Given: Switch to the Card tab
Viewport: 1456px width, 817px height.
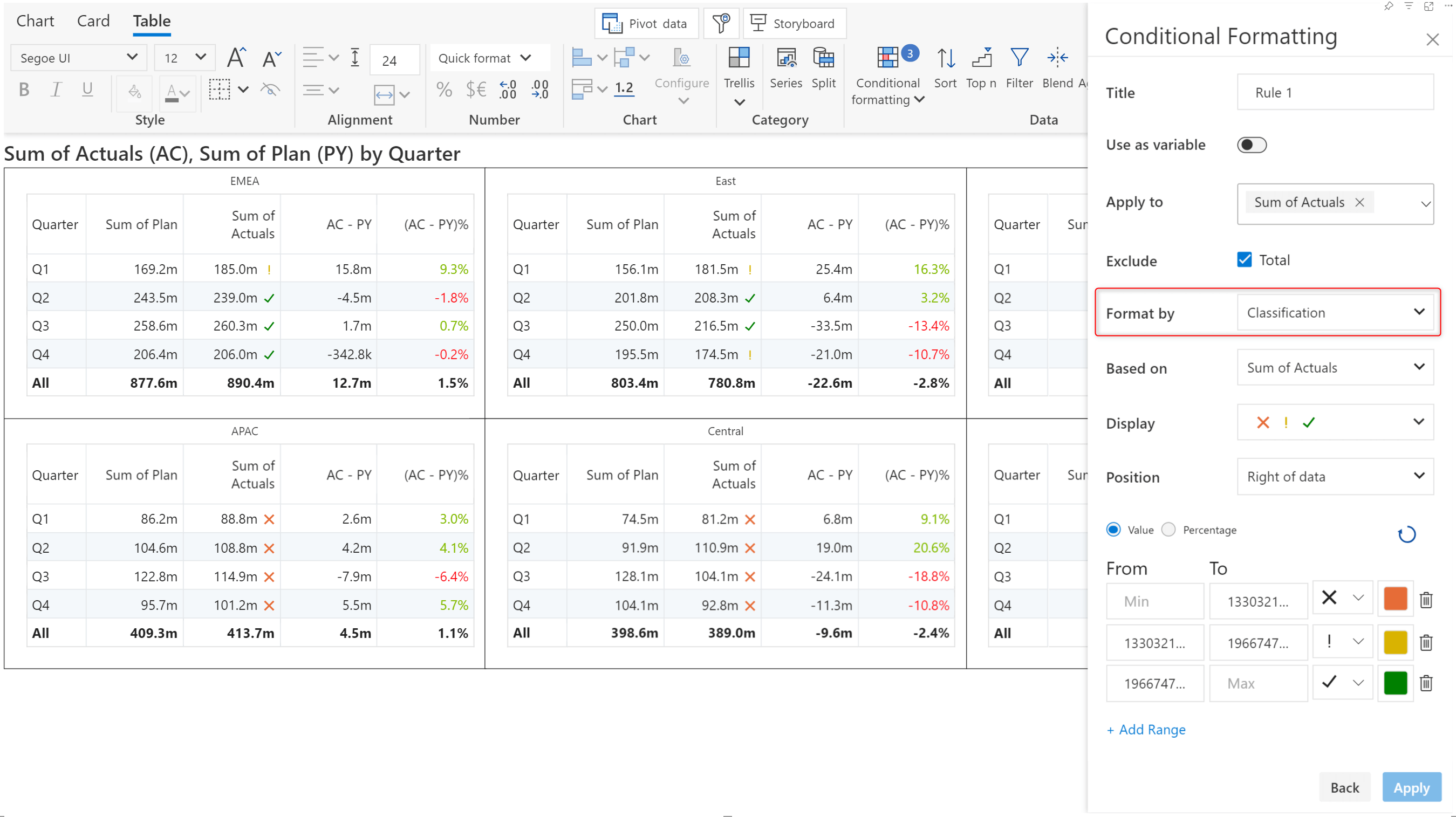Looking at the screenshot, I should point(93,21).
